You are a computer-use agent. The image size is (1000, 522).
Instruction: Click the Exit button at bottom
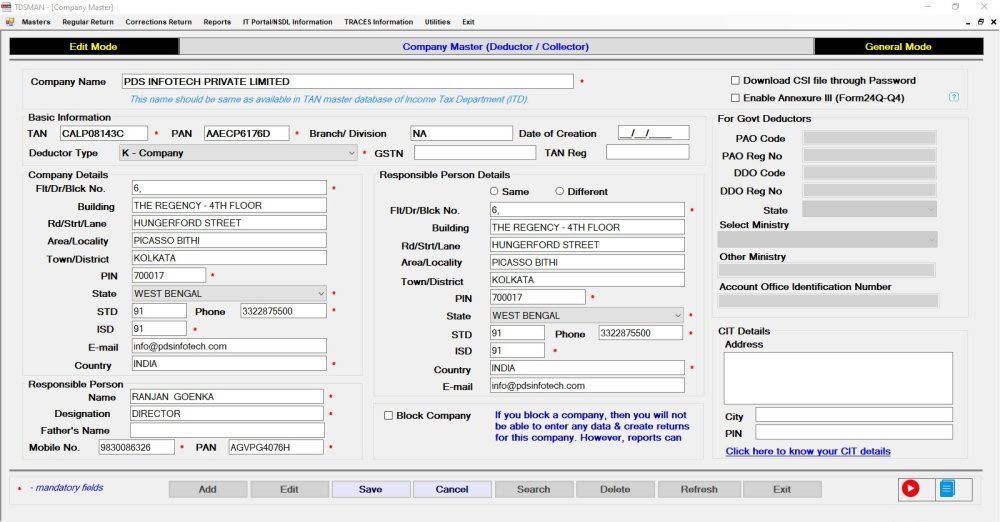782,489
